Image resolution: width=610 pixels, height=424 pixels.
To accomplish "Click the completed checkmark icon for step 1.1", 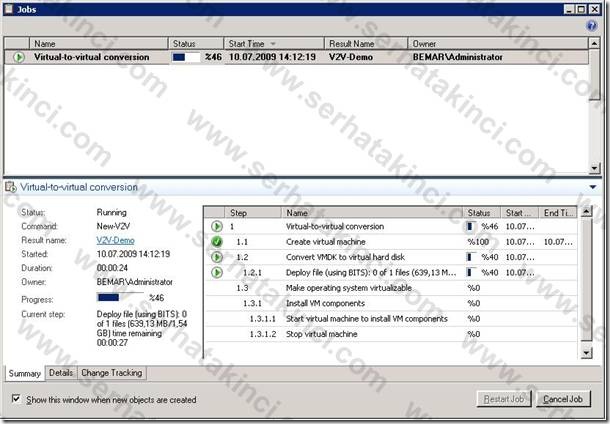I will click(217, 242).
